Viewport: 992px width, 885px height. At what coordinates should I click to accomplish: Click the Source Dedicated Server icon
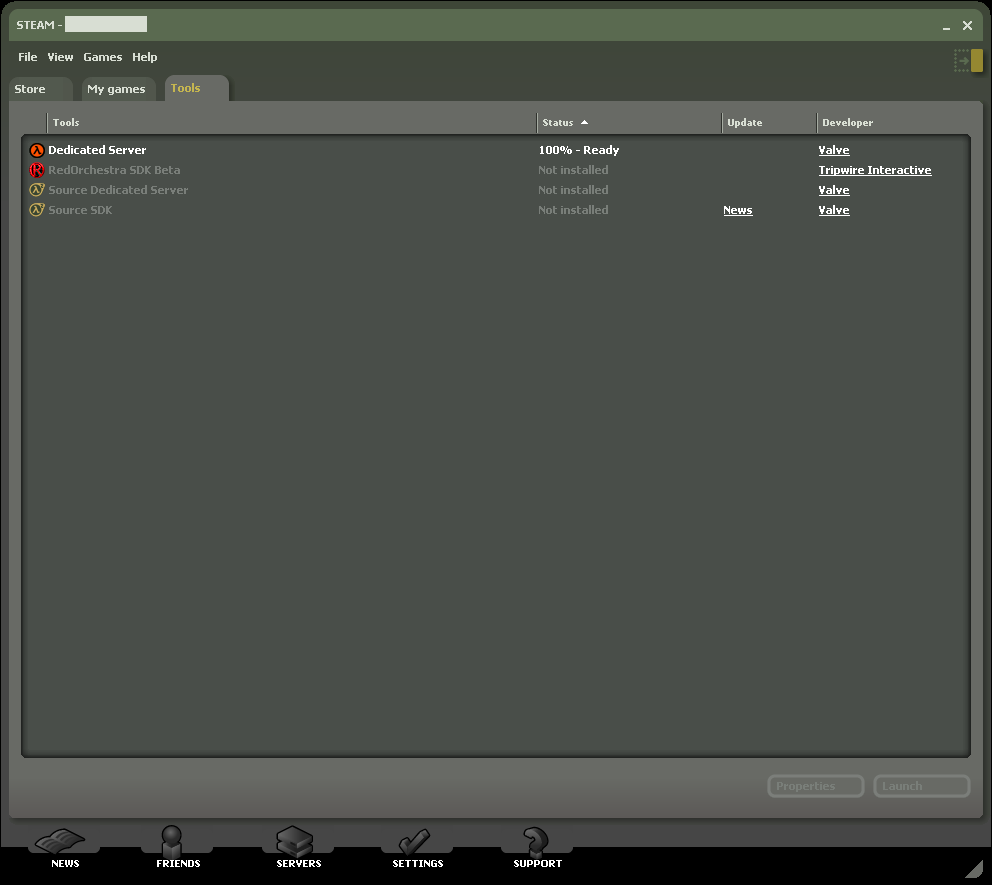(x=37, y=190)
